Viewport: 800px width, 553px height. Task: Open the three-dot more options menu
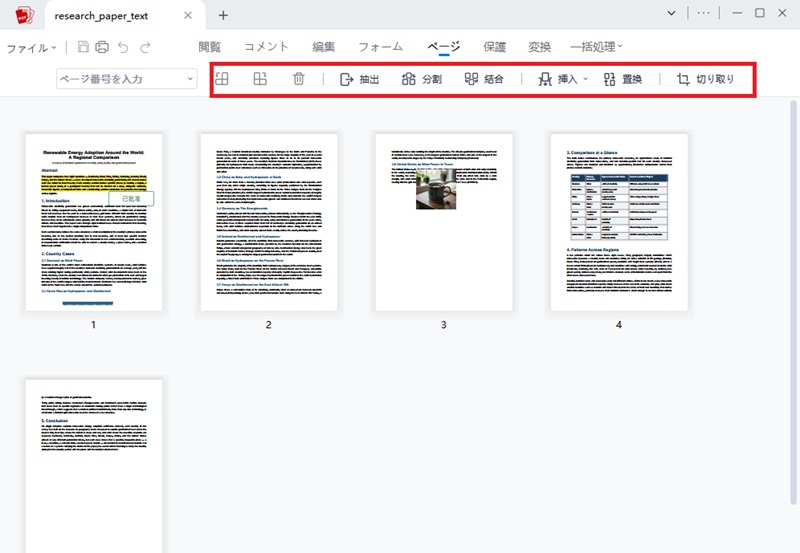coord(704,13)
